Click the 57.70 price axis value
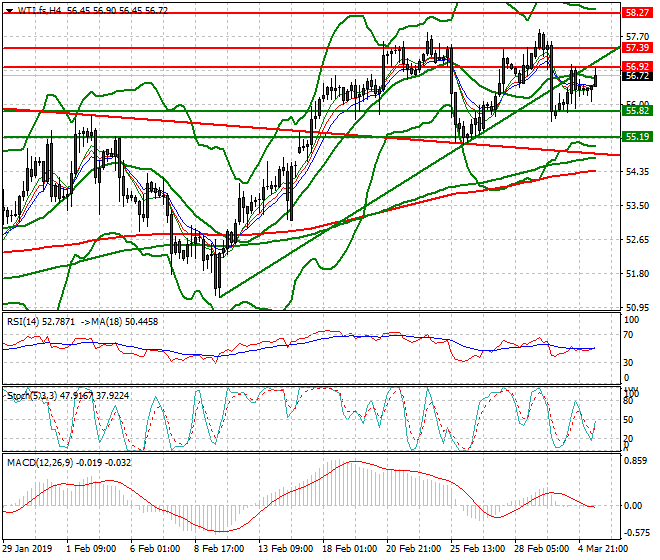 point(637,37)
